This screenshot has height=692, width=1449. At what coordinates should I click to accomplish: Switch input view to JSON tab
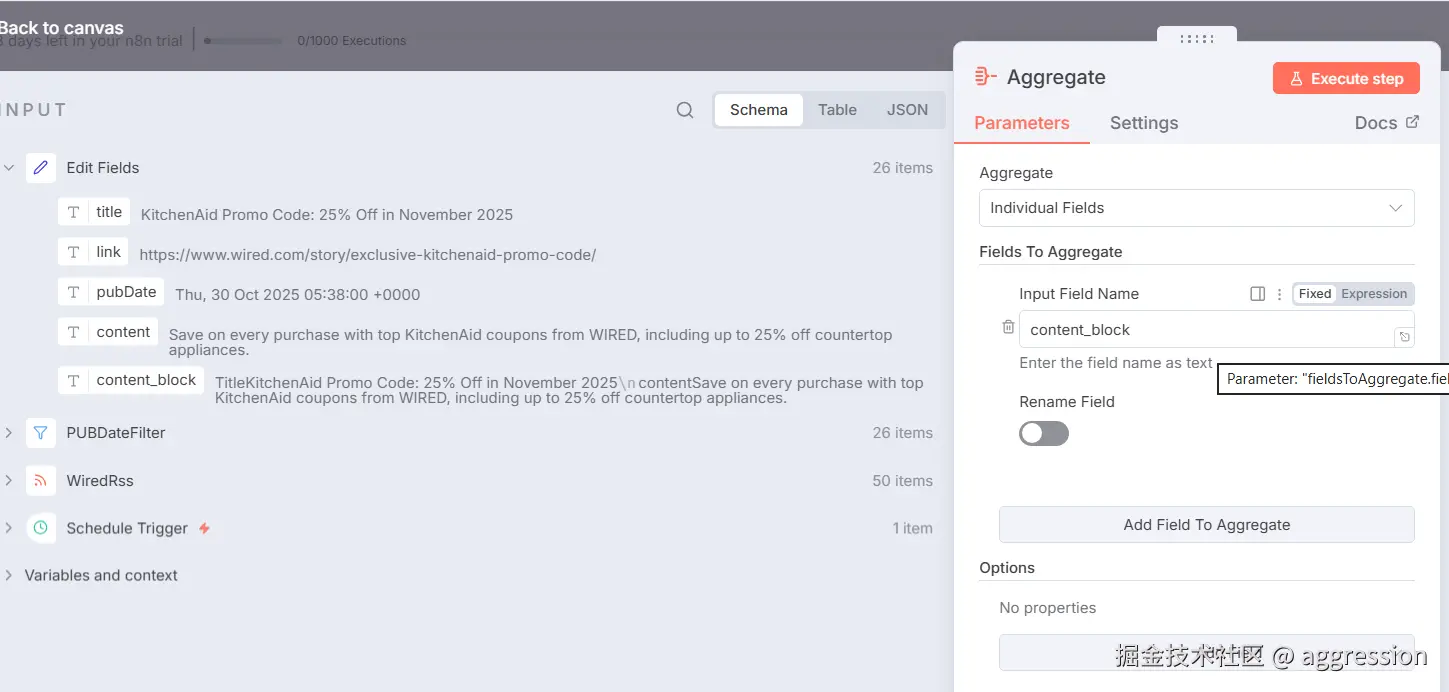click(907, 110)
